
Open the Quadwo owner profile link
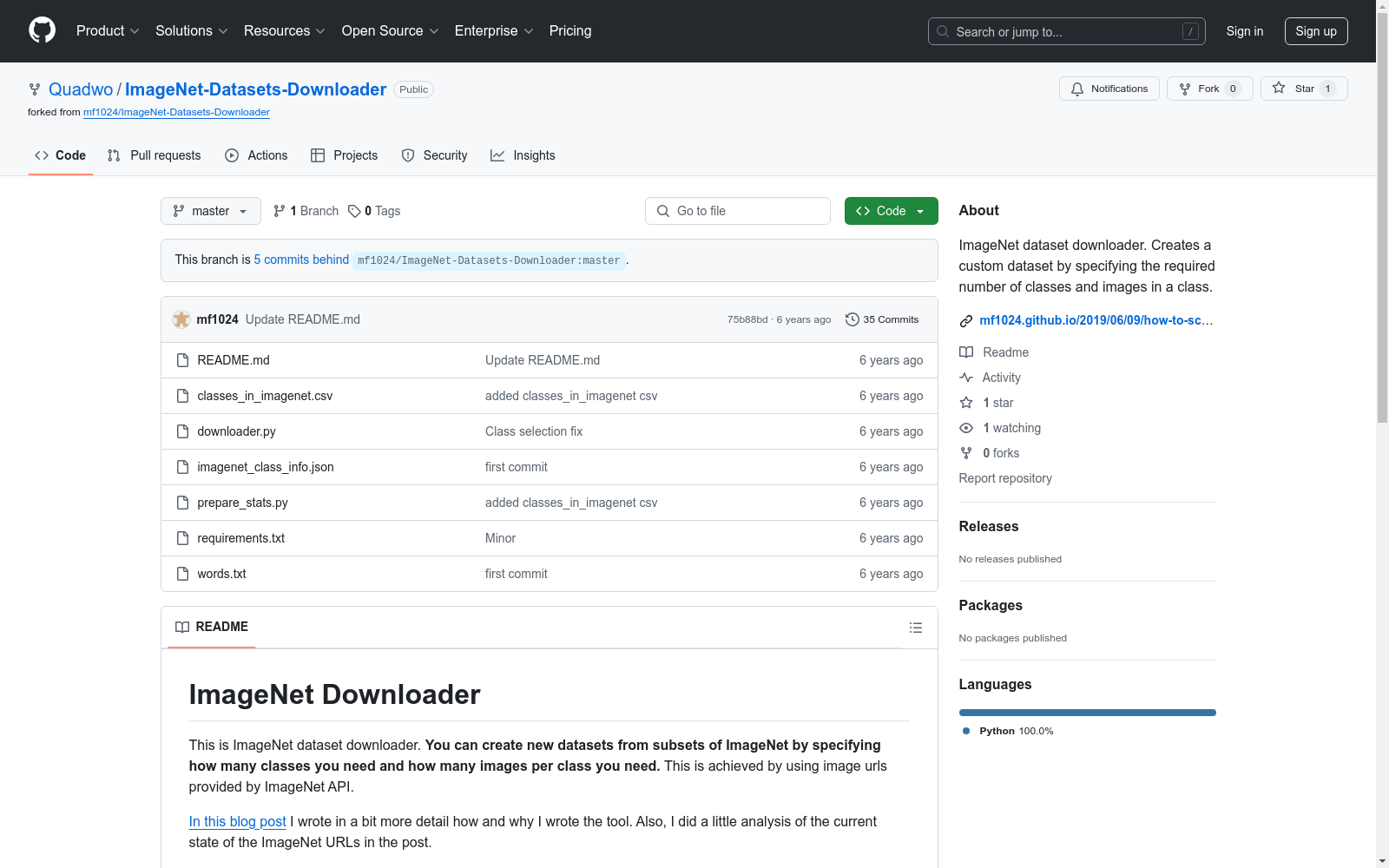pyautogui.click(x=81, y=89)
